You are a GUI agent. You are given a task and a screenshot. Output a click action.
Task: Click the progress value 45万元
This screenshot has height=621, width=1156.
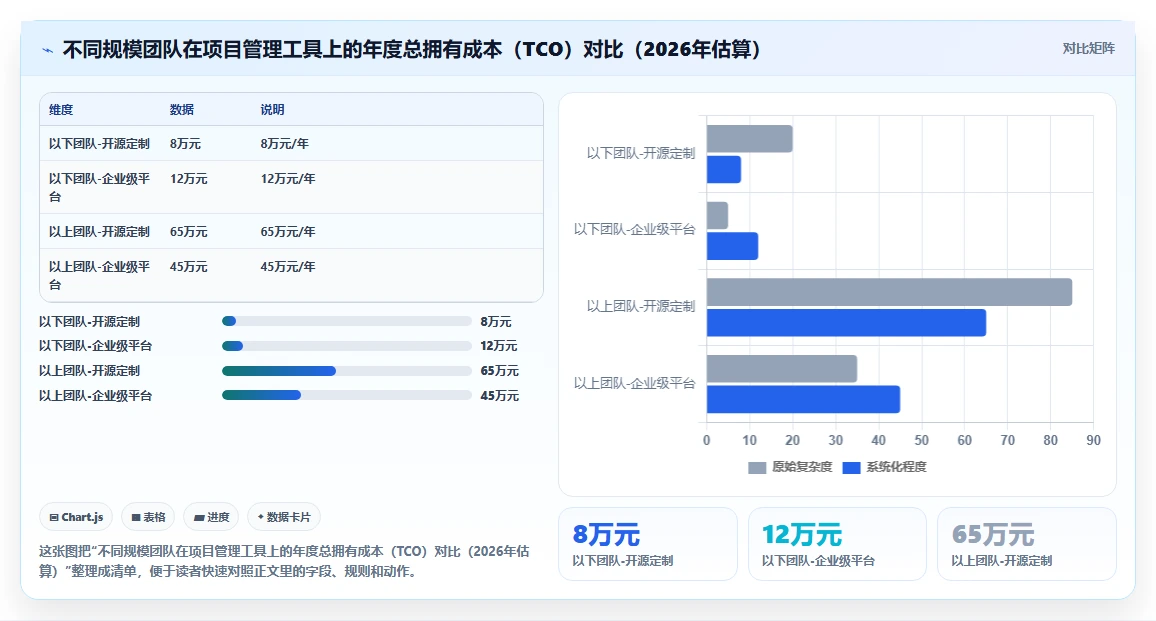coord(500,395)
